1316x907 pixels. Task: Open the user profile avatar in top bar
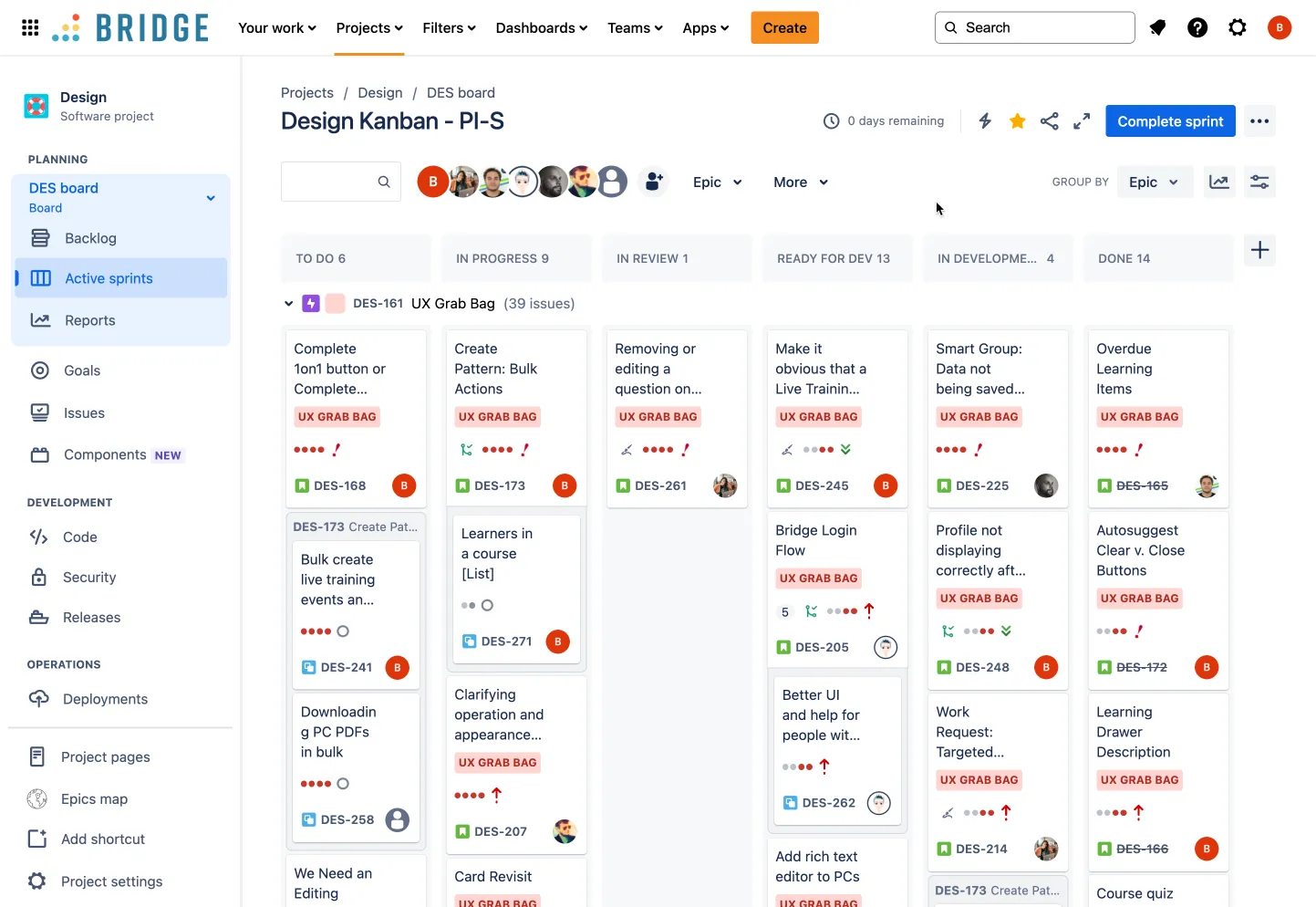pyautogui.click(x=1280, y=27)
